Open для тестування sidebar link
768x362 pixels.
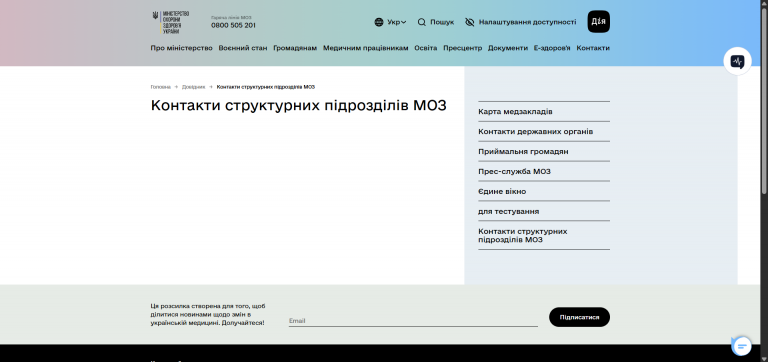[508, 212]
